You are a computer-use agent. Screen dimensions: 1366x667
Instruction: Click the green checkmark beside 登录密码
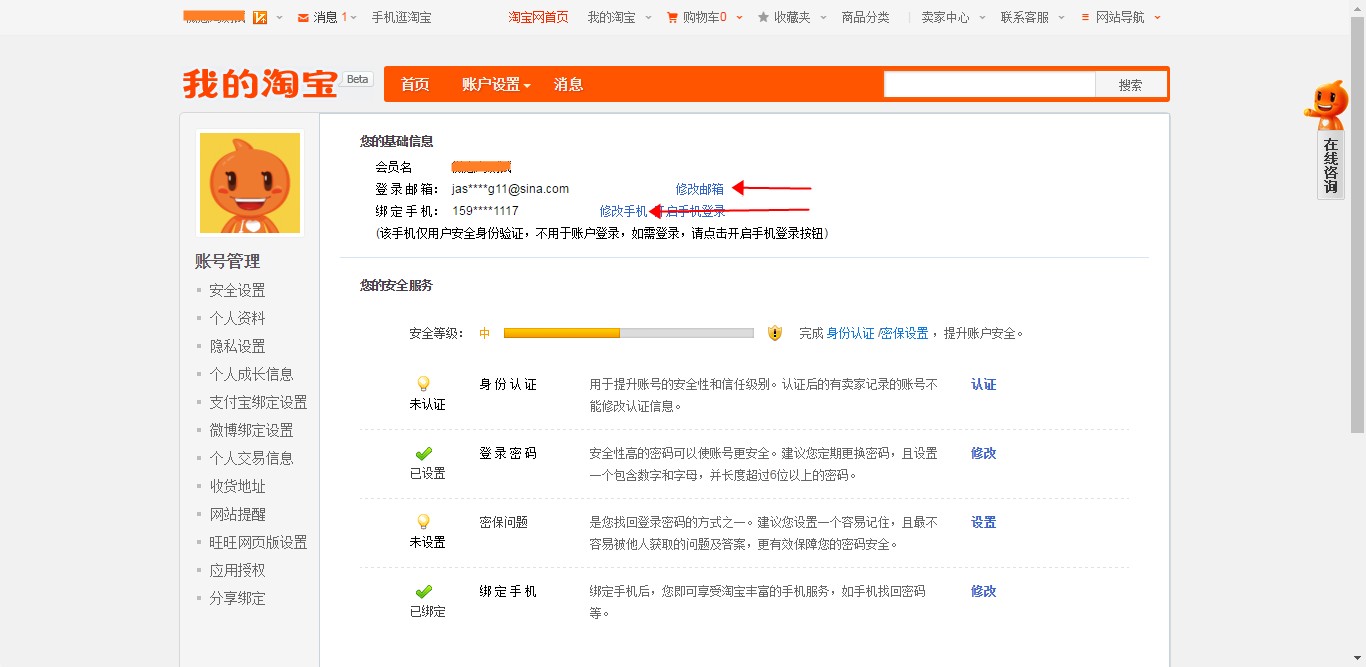pos(423,453)
